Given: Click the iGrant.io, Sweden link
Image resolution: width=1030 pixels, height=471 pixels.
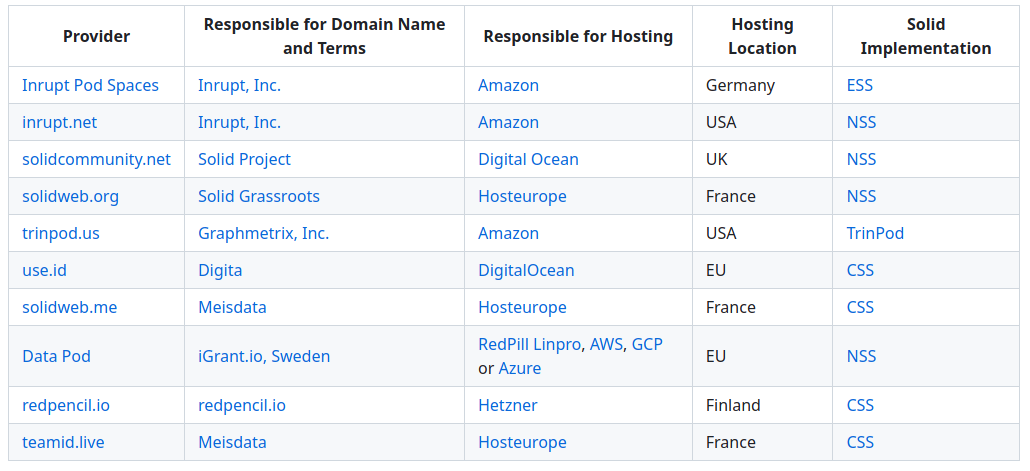Looking at the screenshot, I should pos(264,356).
